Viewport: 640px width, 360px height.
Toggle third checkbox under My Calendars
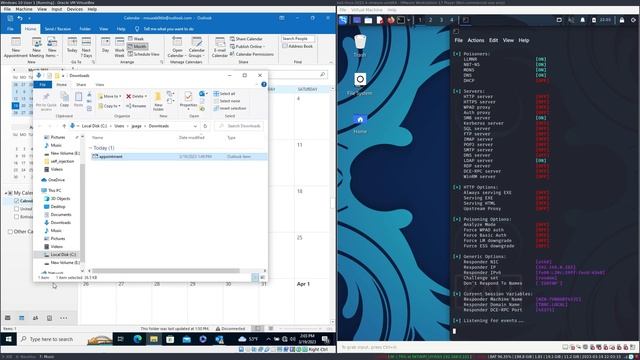click(17, 217)
